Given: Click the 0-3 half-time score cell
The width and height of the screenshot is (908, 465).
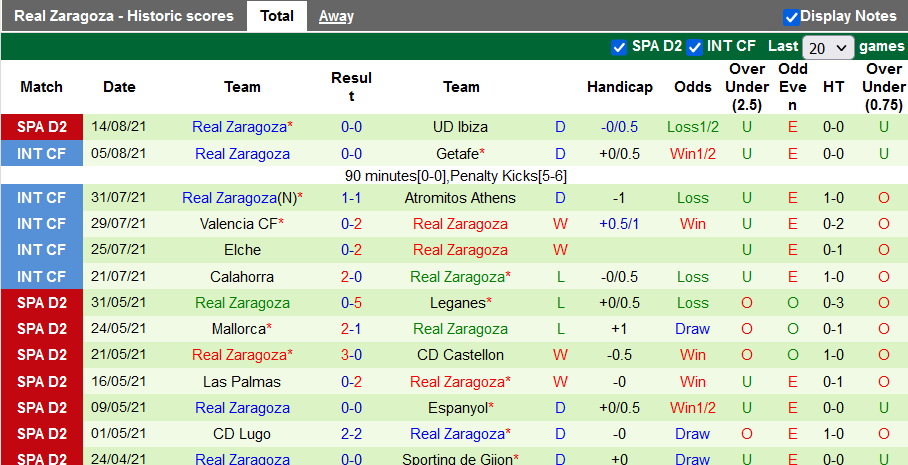Looking at the screenshot, I should [x=833, y=303].
